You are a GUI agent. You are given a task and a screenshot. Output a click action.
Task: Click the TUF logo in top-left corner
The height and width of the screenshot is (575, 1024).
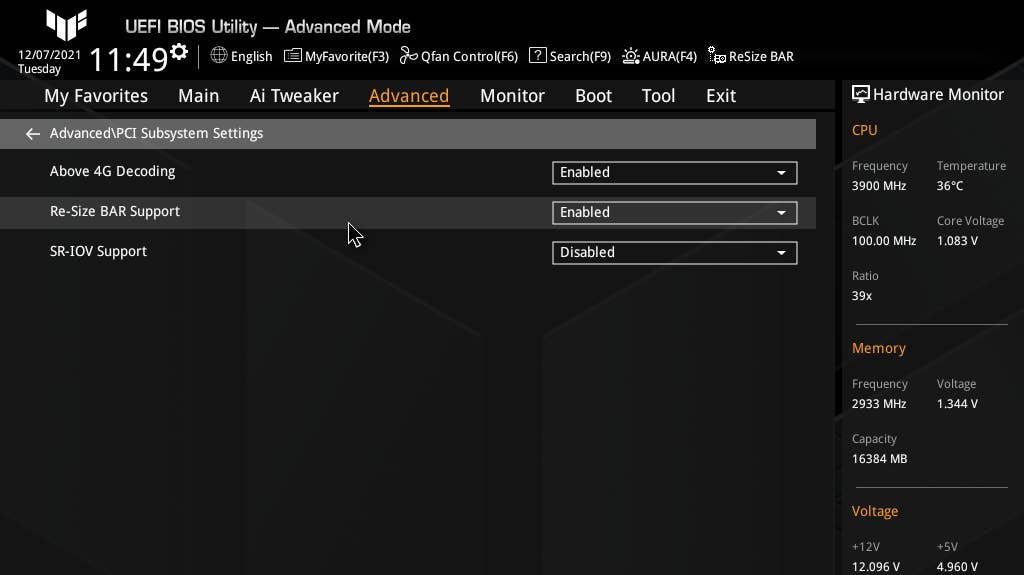pyautogui.click(x=66, y=25)
